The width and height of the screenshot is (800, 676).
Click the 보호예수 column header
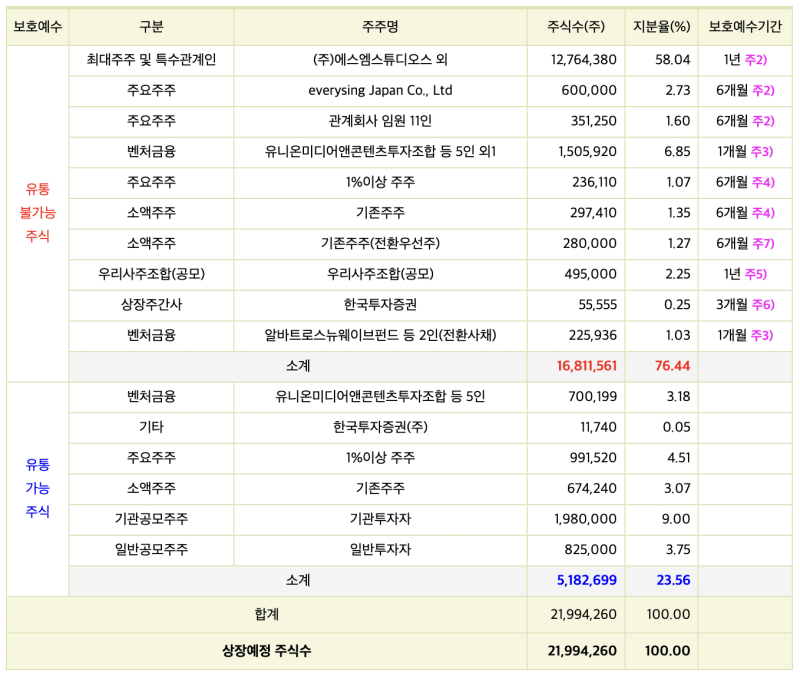(37, 27)
